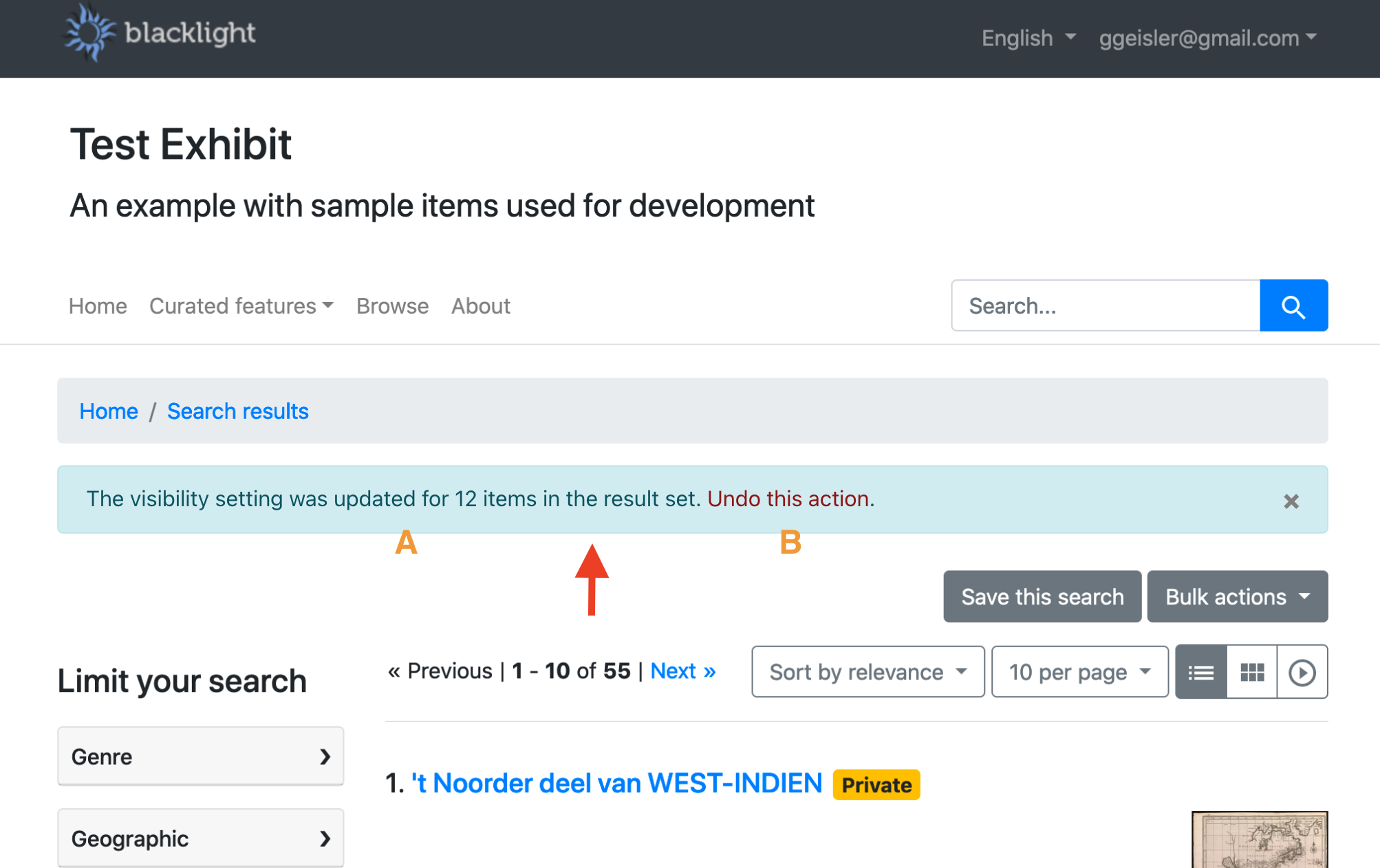Open the About page
This screenshot has width=1380, height=868.
point(480,306)
